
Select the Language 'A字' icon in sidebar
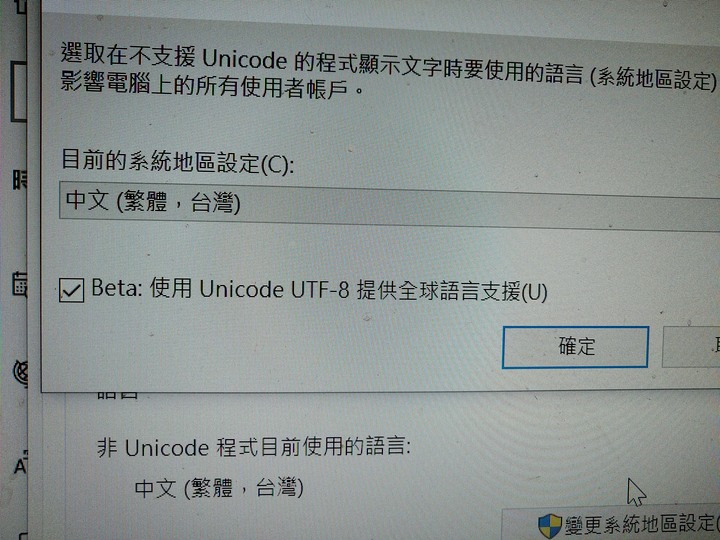(x=21, y=464)
